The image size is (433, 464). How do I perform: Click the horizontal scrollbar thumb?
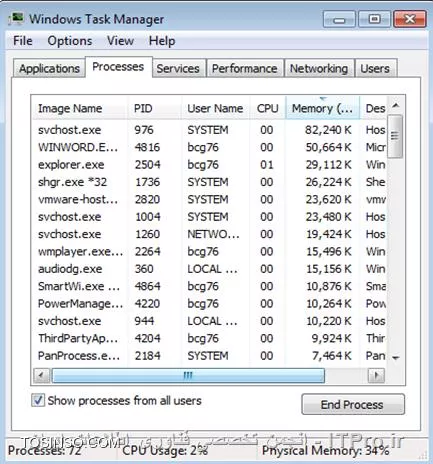point(188,376)
